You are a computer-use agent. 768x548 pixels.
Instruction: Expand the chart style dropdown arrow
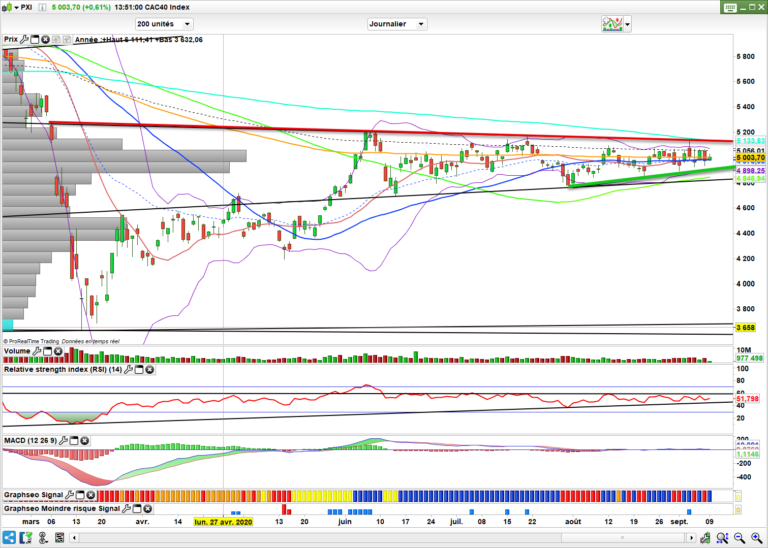tap(627, 23)
